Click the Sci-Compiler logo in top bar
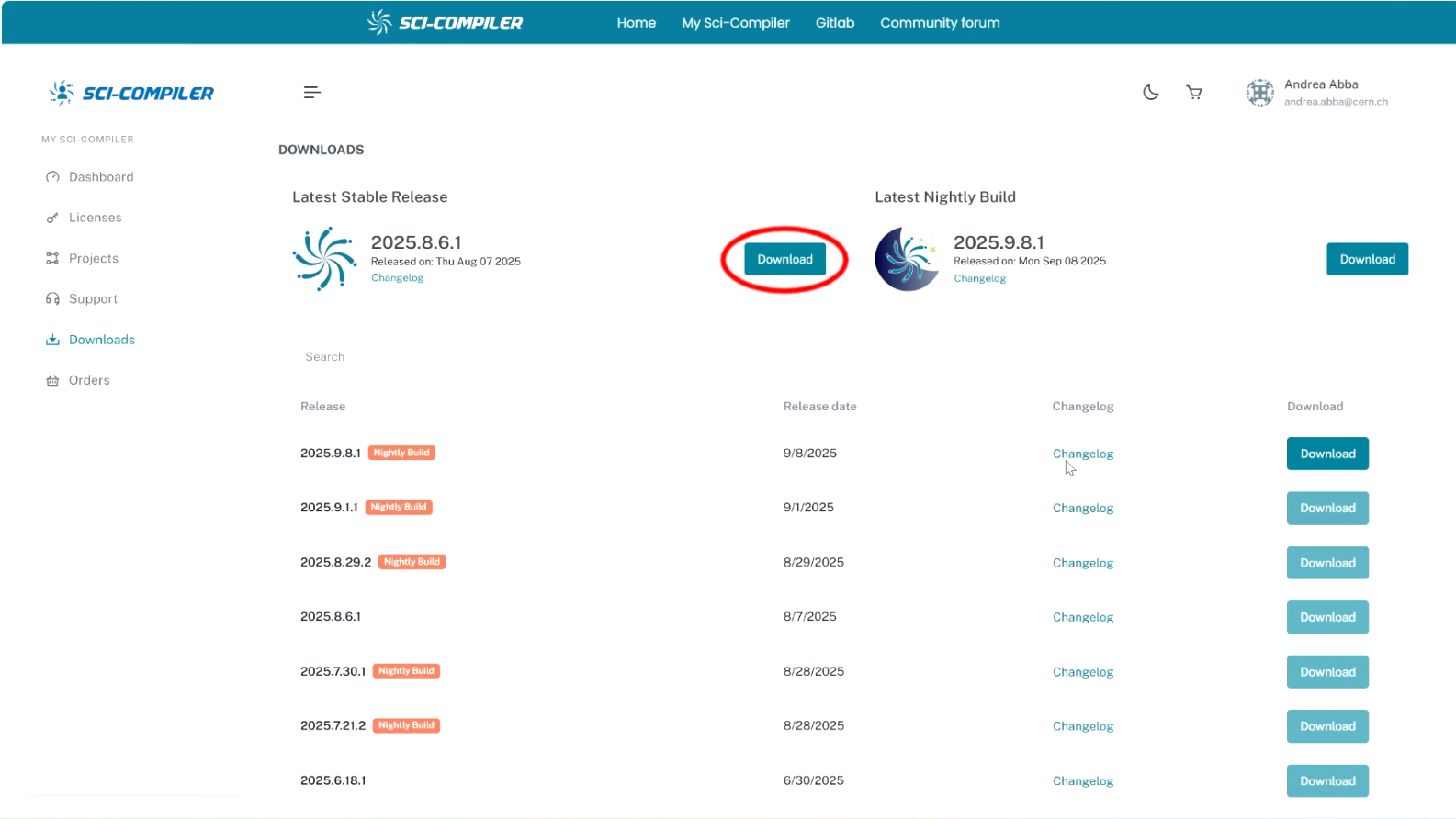 point(445,22)
